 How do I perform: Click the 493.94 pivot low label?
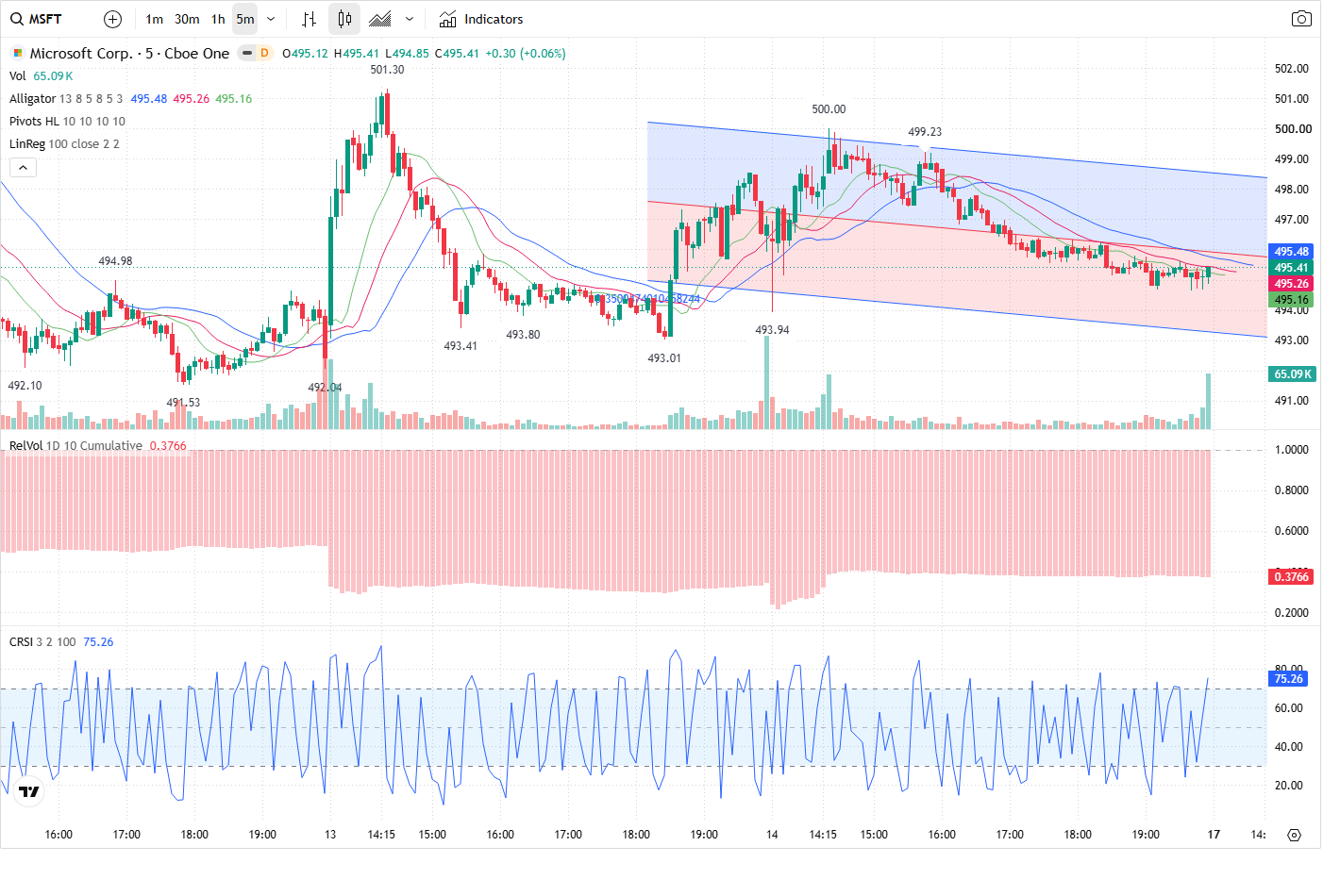[x=772, y=330]
